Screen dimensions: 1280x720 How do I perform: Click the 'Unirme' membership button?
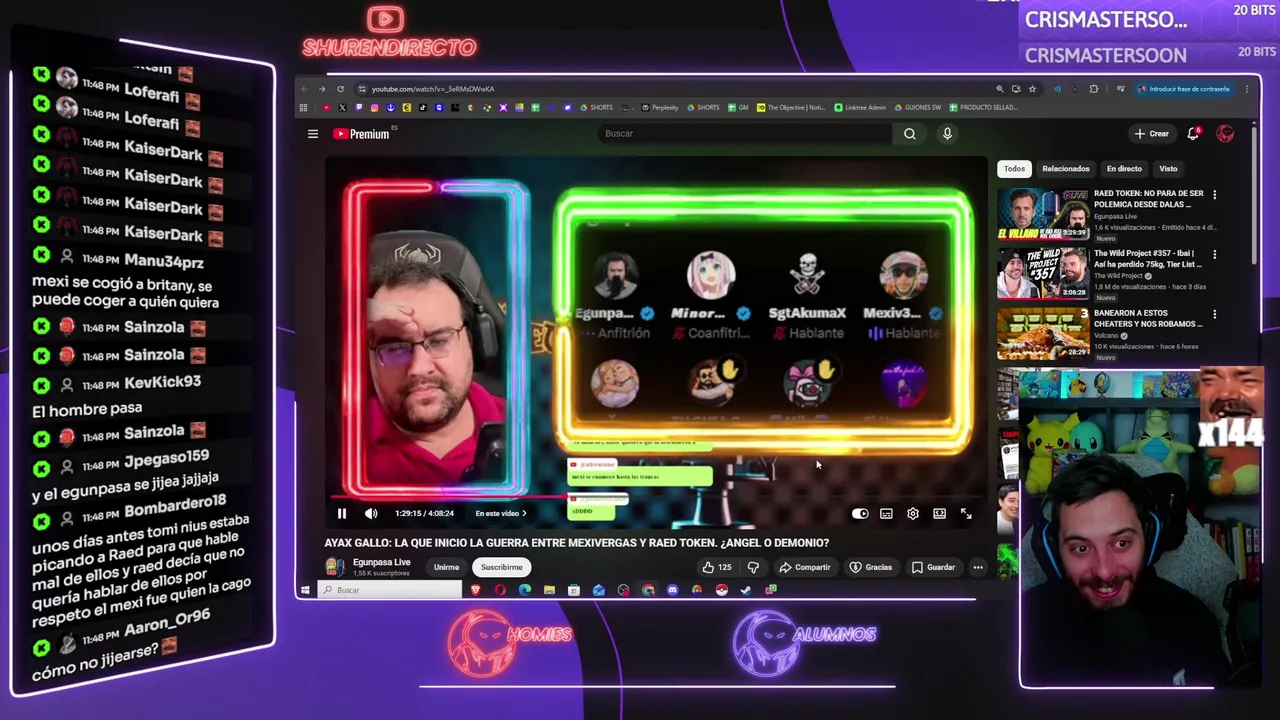pos(446,567)
